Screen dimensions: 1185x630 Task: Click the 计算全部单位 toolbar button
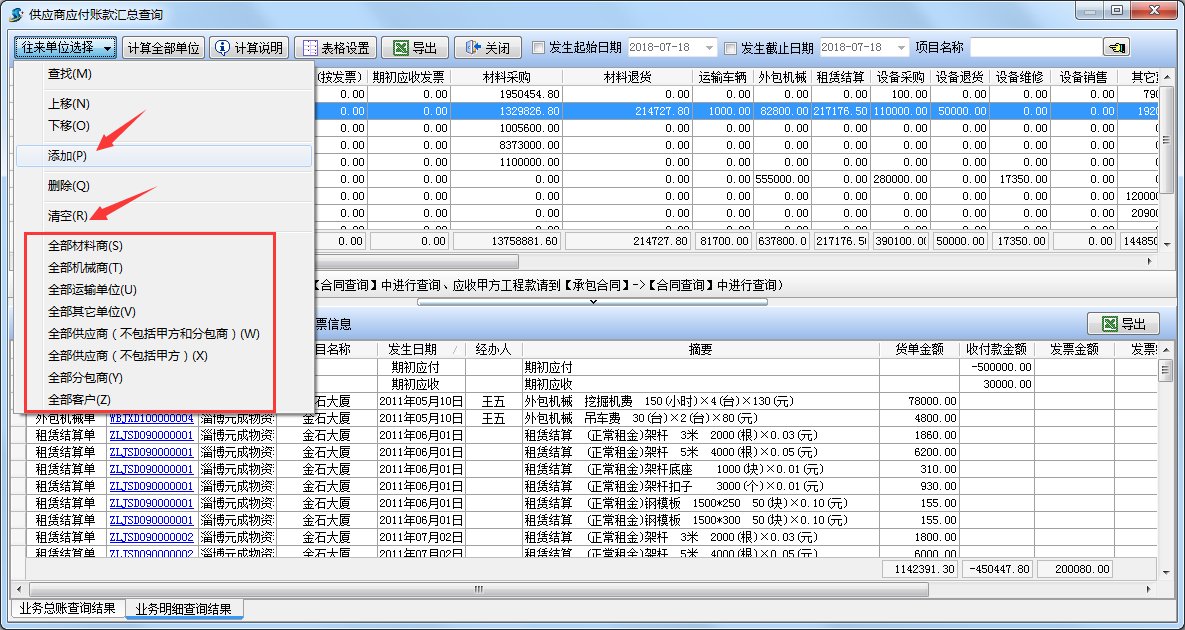click(x=163, y=47)
